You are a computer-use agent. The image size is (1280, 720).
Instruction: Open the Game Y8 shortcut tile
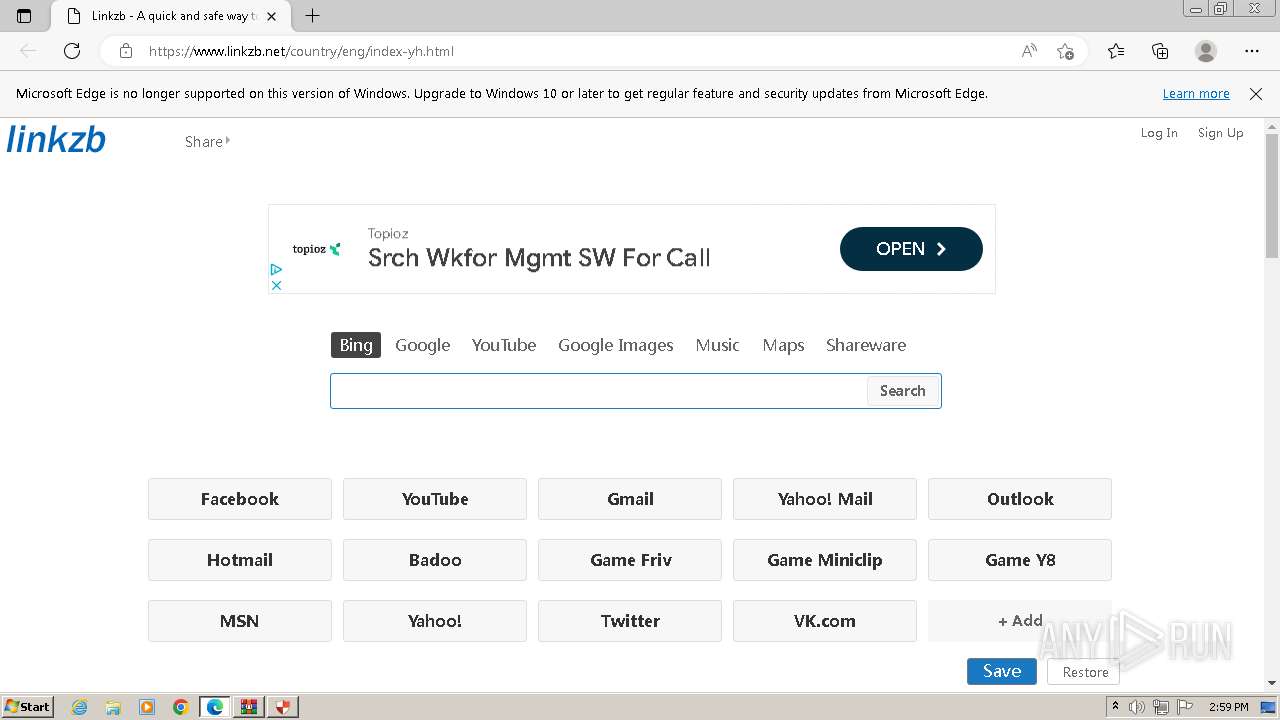1020,560
